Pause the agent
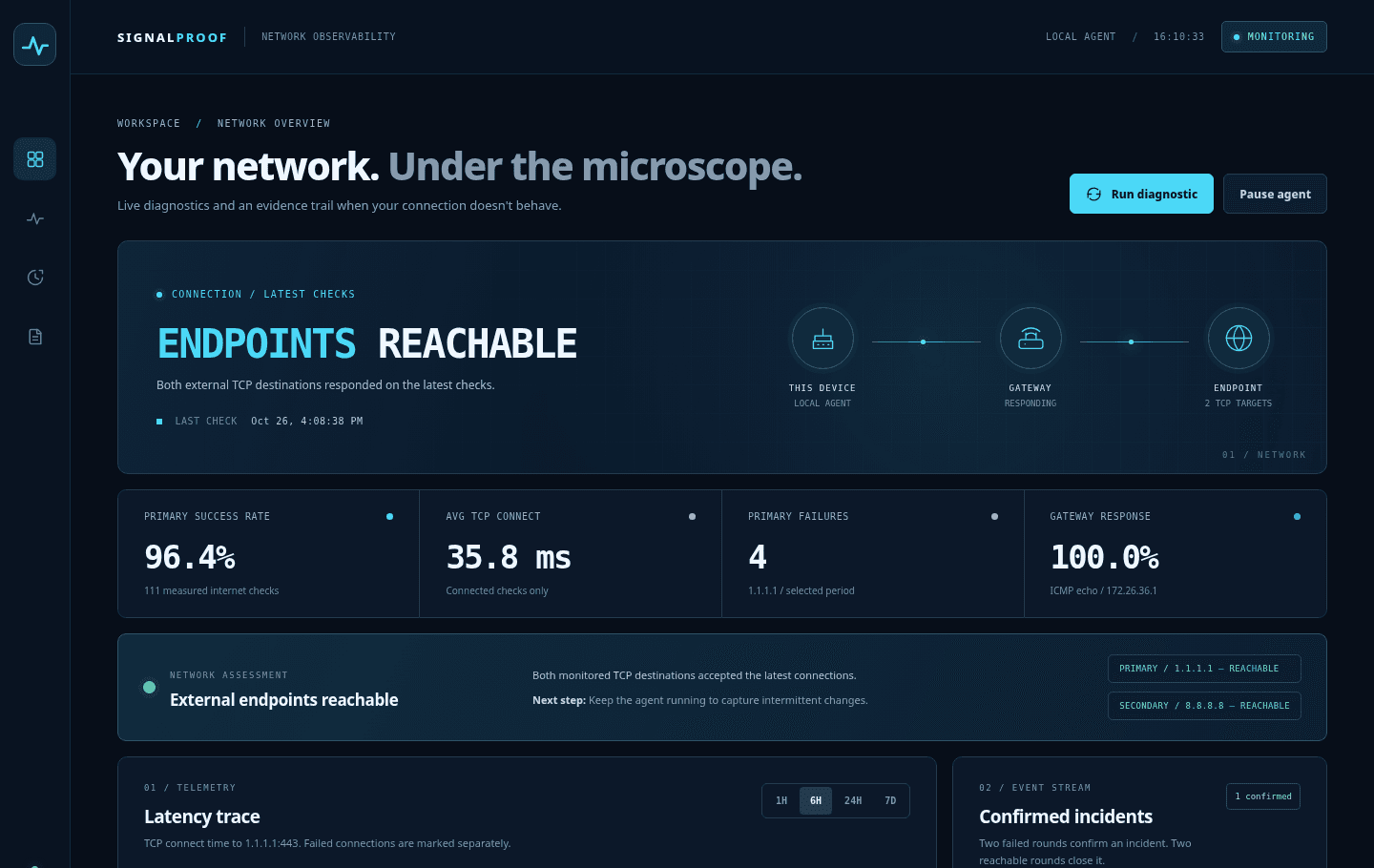The height and width of the screenshot is (868, 1374). click(1275, 194)
